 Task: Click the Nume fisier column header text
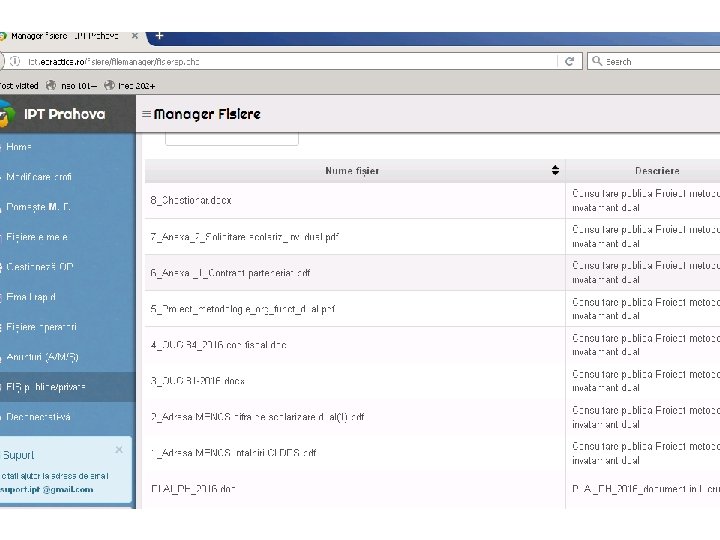352,171
